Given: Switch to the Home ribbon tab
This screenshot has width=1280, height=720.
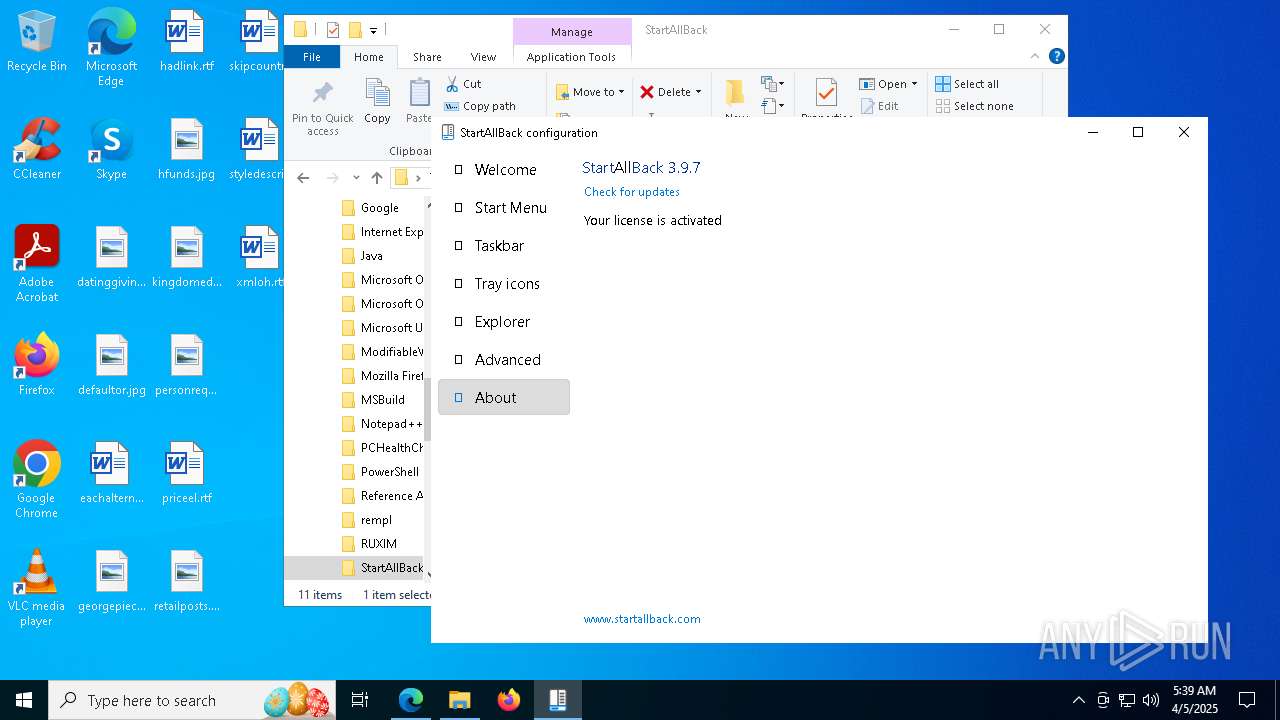Looking at the screenshot, I should [368, 57].
